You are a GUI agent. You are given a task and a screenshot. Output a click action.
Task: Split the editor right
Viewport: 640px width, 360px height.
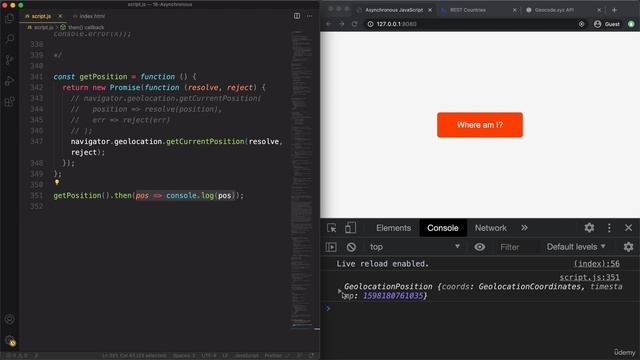pyautogui.click(x=297, y=16)
